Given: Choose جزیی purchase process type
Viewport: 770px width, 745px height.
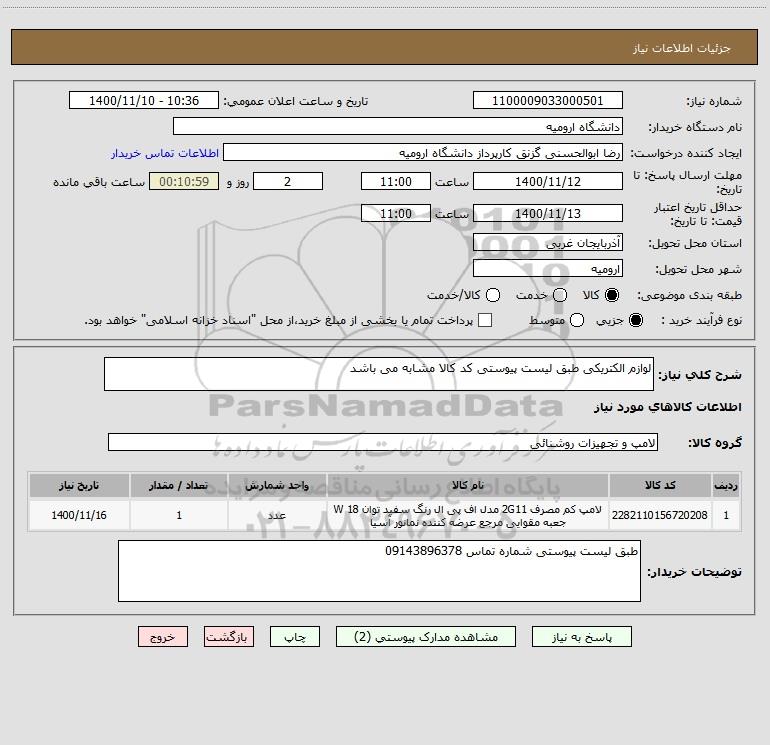Looking at the screenshot, I should coord(636,320).
